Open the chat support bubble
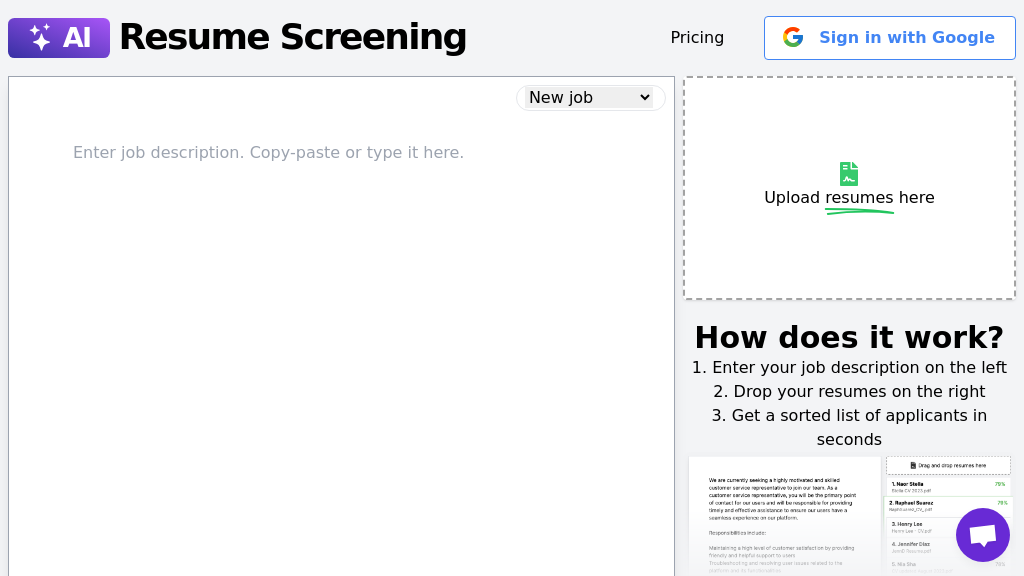 pyautogui.click(x=982, y=535)
